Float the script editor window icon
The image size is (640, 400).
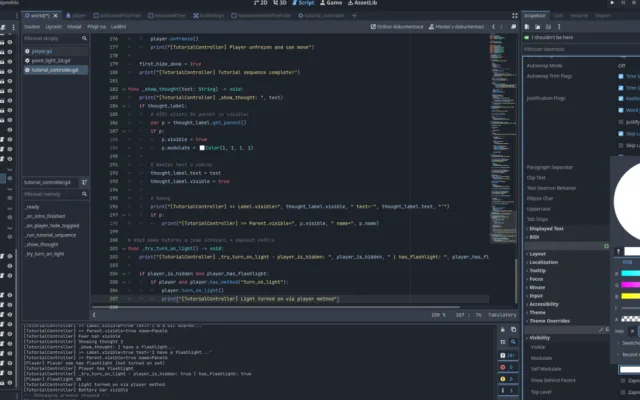tap(513, 27)
